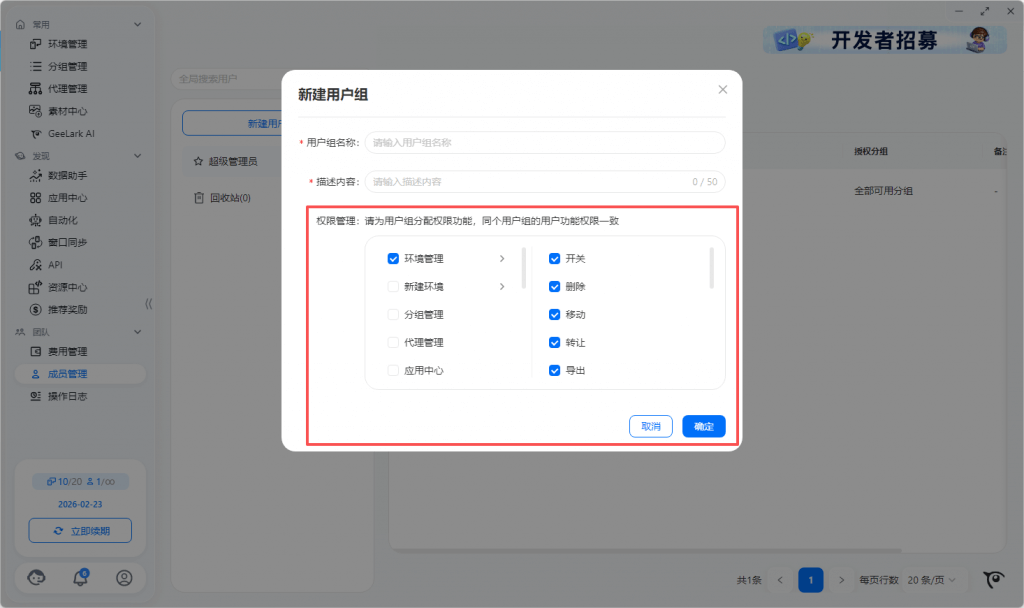This screenshot has width=1024, height=608.
Task: Click the notification bell icon
Action: click(81, 578)
